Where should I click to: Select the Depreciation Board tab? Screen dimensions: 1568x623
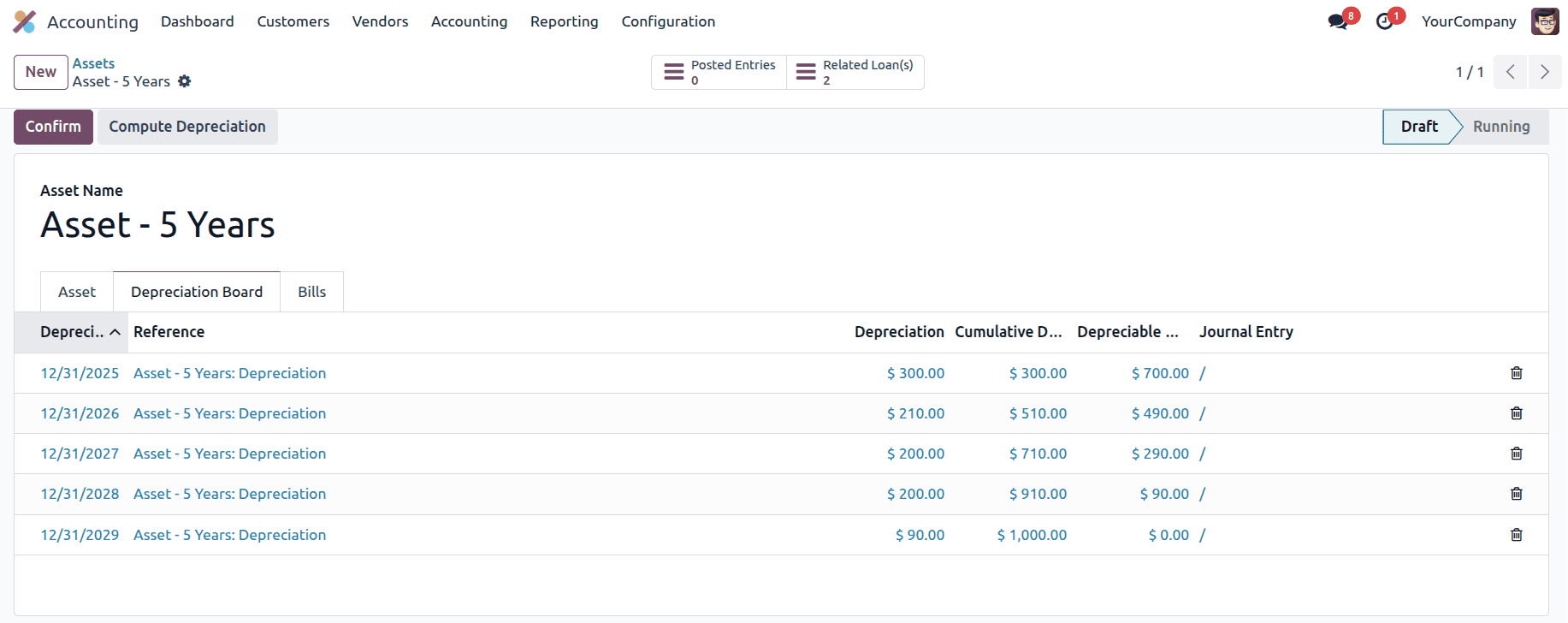[x=197, y=292]
